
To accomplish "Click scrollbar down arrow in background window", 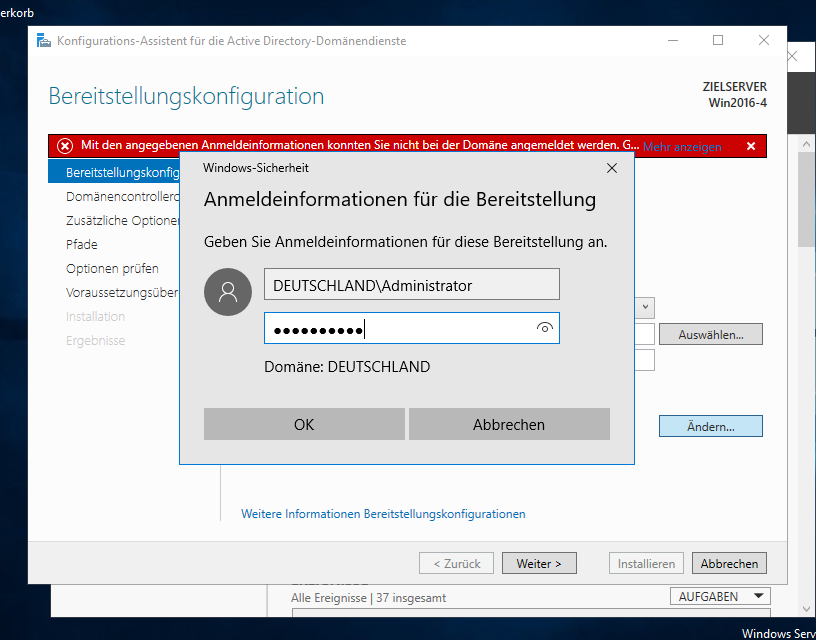I will coord(806,608).
